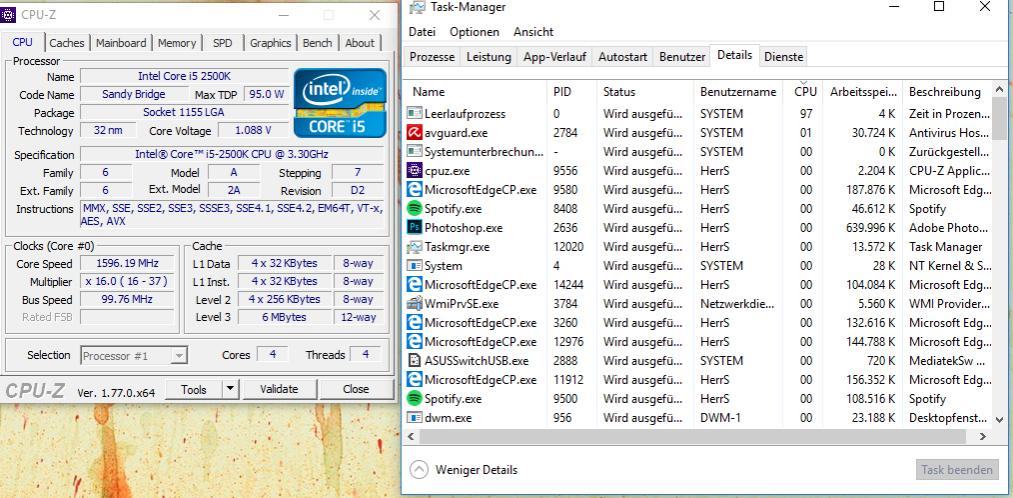This screenshot has width=1013, height=498.
Task: Switch to the SPD tab
Action: pos(222,43)
